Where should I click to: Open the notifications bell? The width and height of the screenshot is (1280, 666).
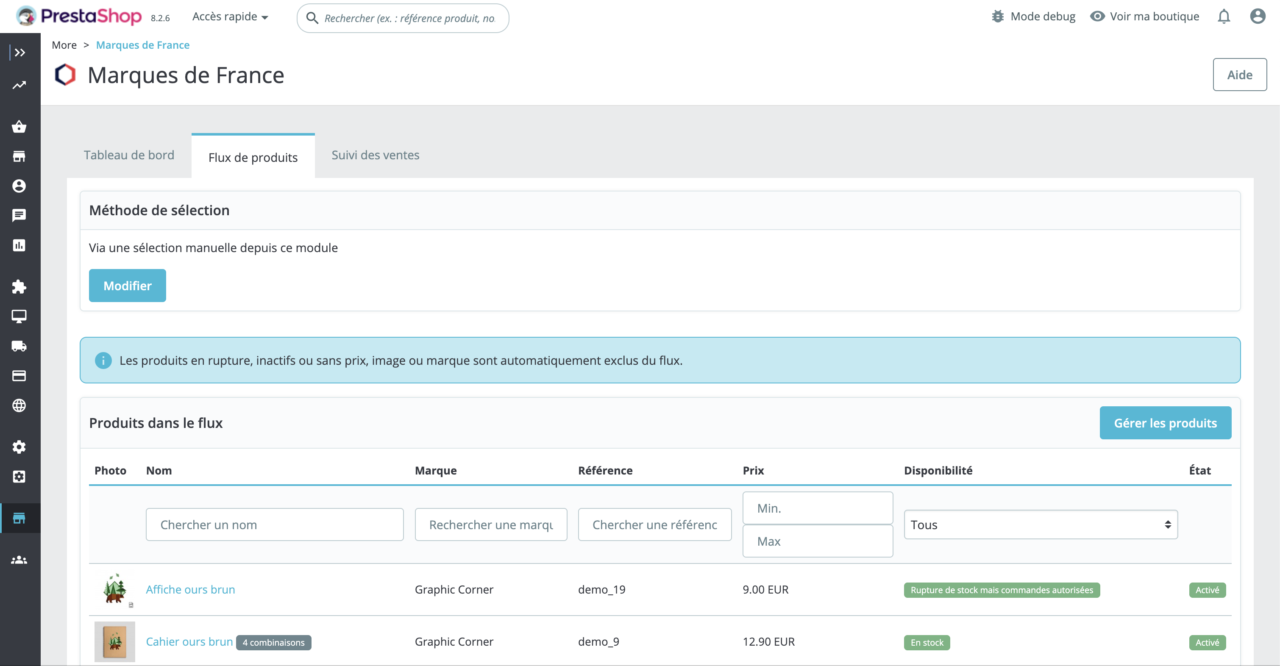[1224, 17]
